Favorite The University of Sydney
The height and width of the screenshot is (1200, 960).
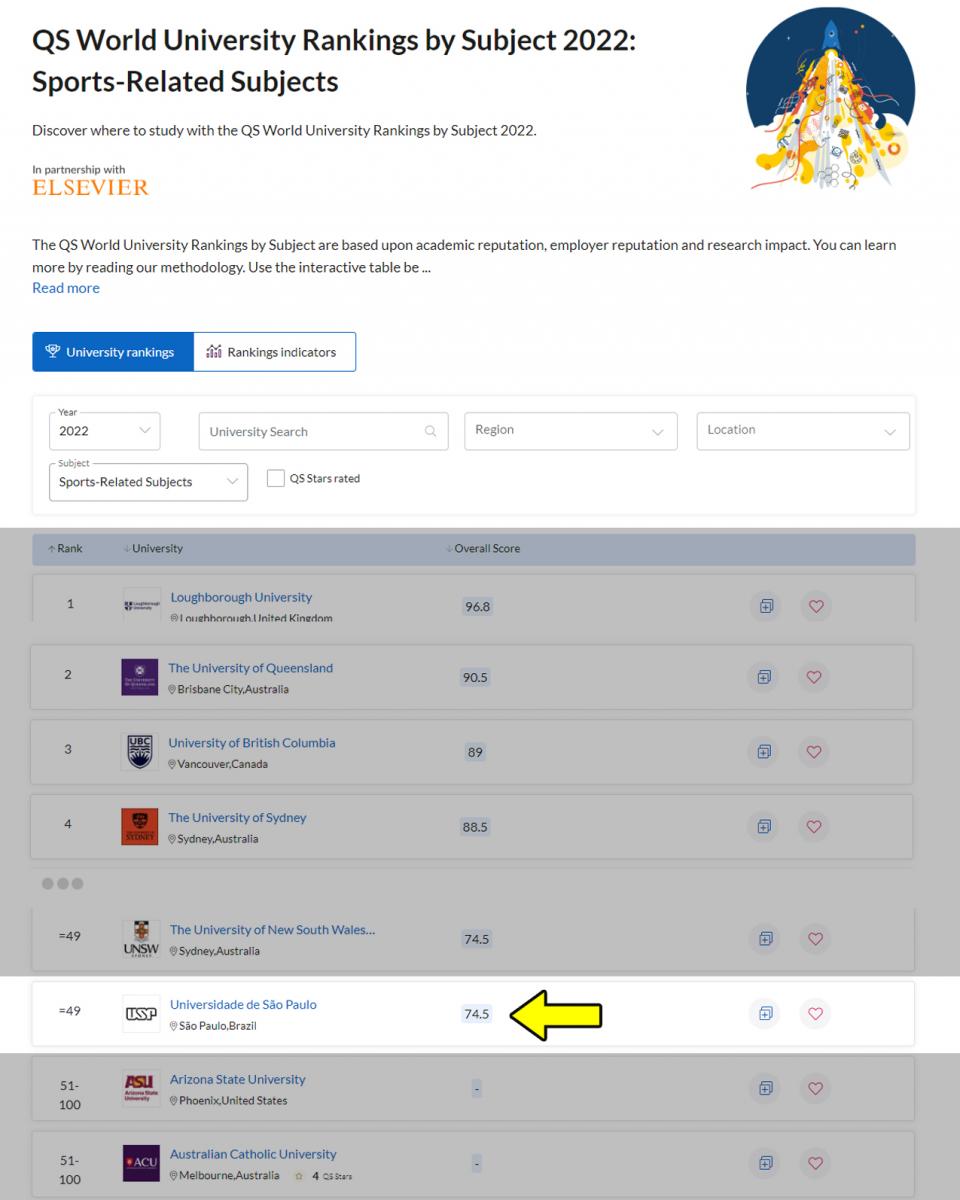coord(814,827)
